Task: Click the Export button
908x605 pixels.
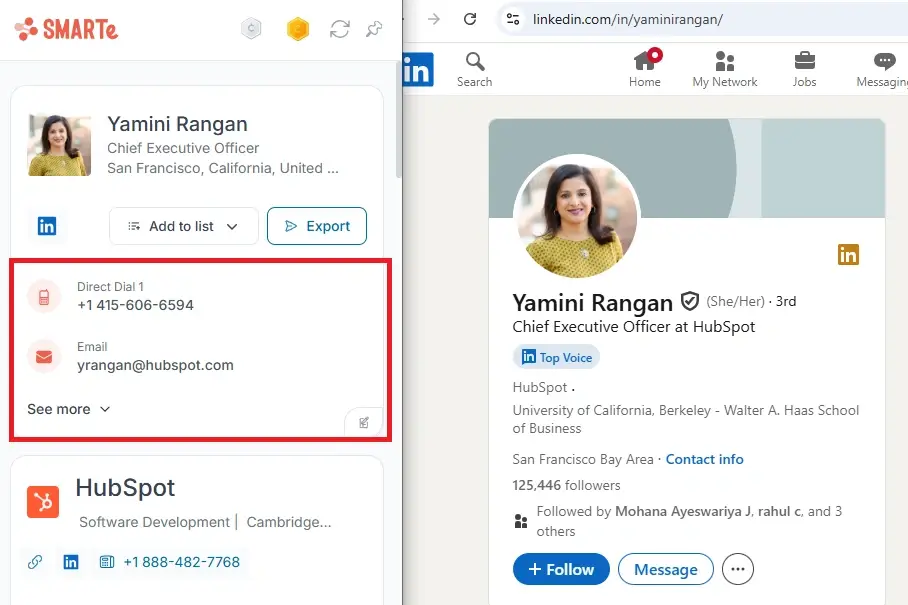Action: coord(317,226)
